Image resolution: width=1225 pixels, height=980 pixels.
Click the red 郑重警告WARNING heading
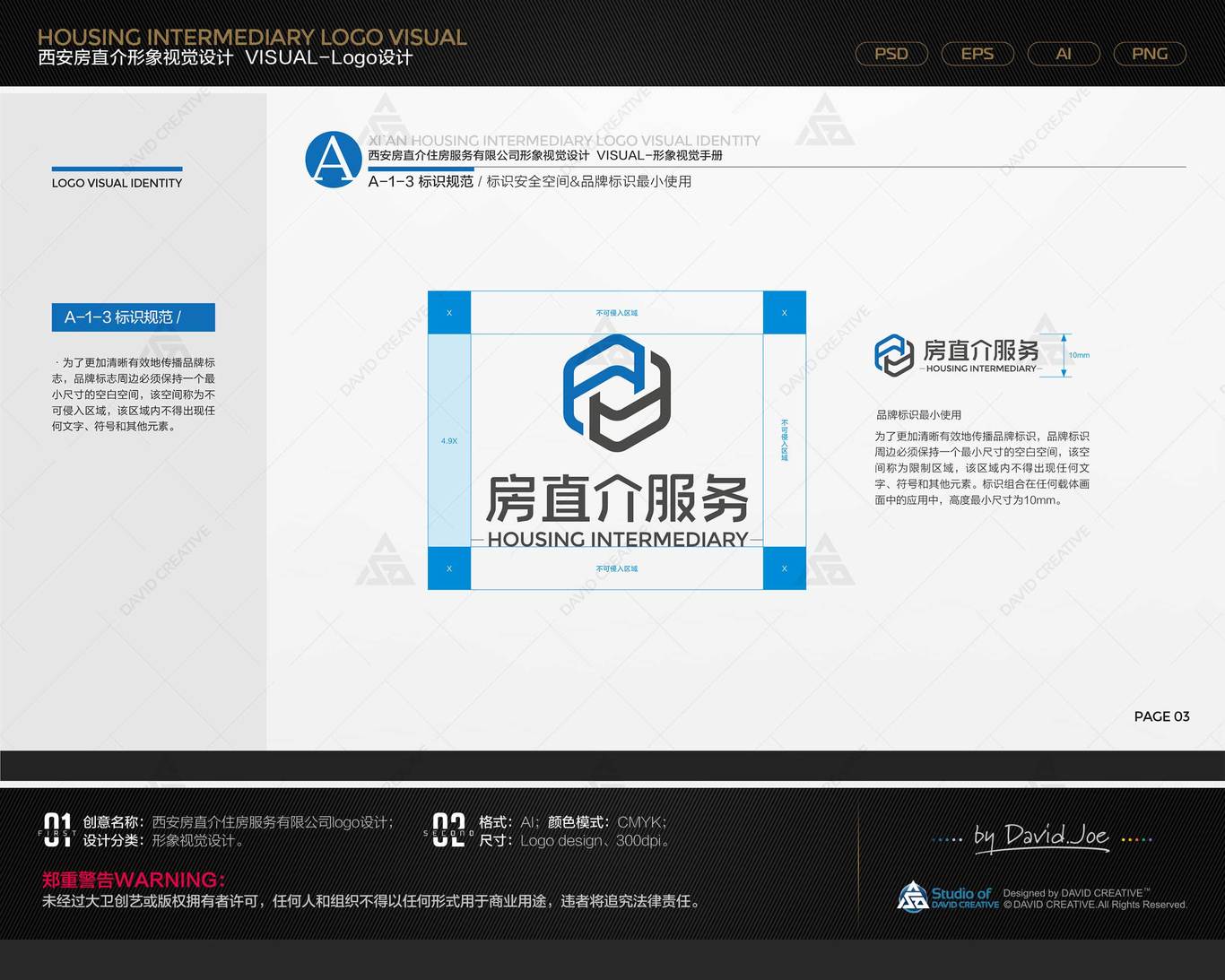(134, 880)
